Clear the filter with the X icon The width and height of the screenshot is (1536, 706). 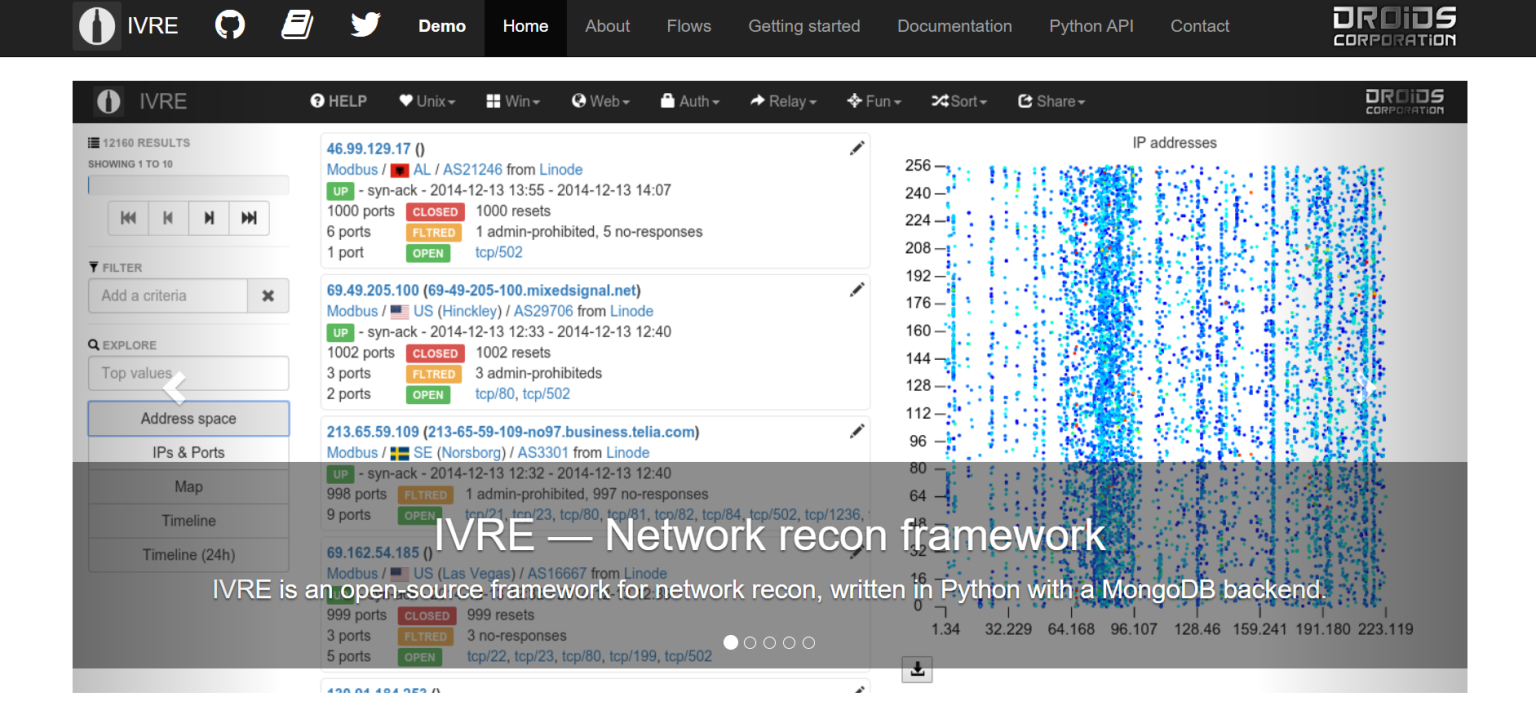268,295
